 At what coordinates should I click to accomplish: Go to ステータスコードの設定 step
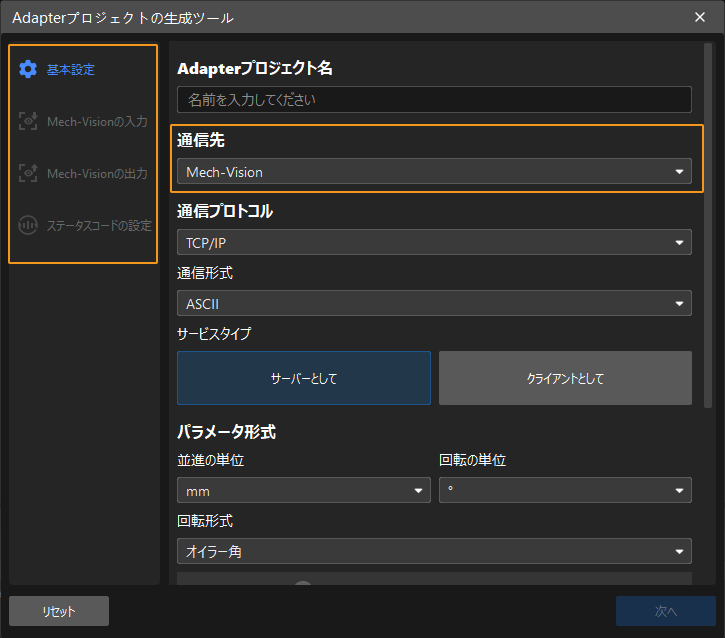pyautogui.click(x=99, y=226)
